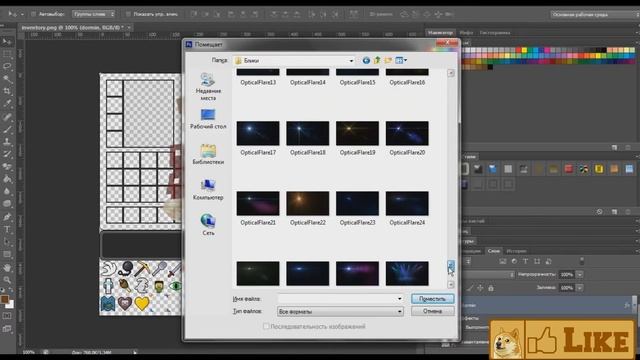This screenshot has height=360, width=640.
Task: Select the Lasso tool
Action: pyautogui.click(x=7, y=66)
